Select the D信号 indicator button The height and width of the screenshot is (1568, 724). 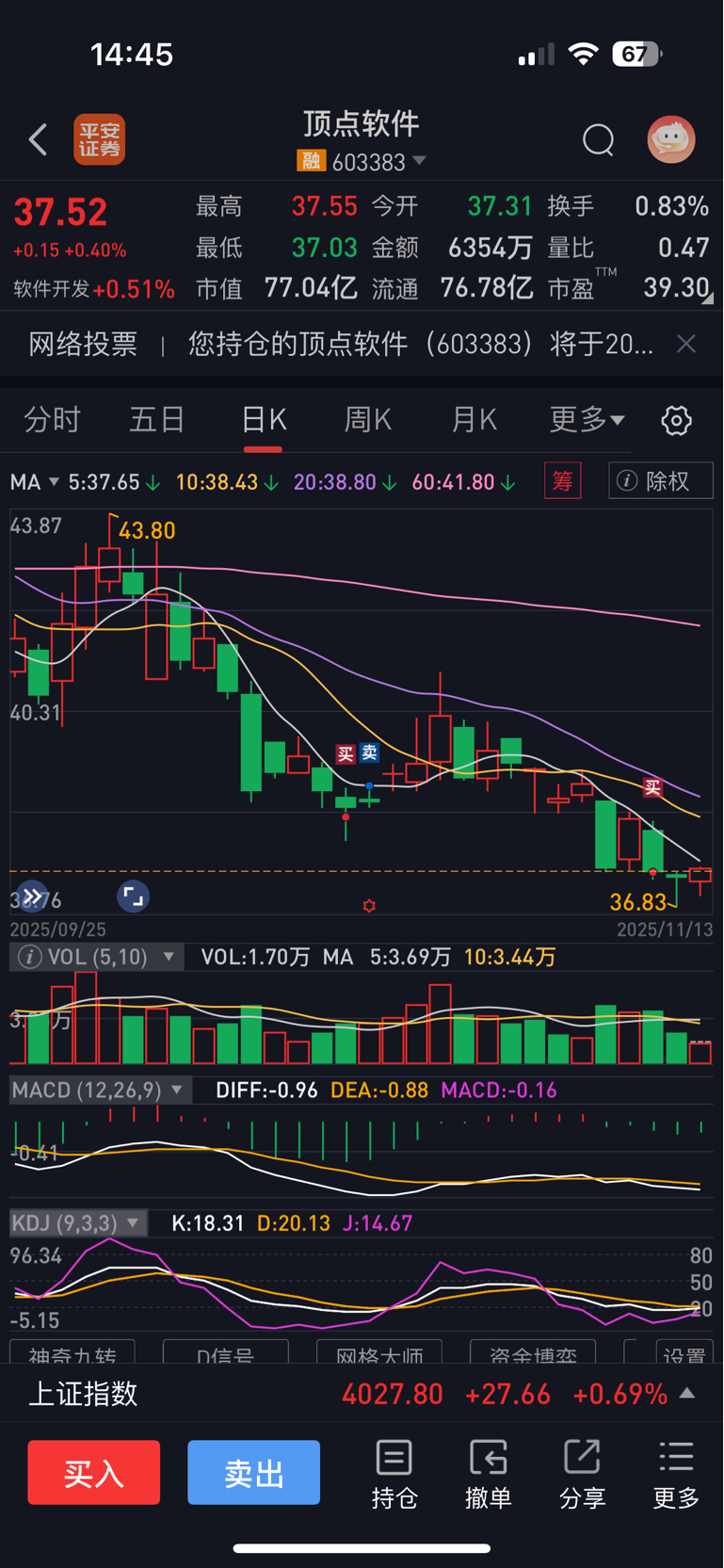(x=226, y=1352)
